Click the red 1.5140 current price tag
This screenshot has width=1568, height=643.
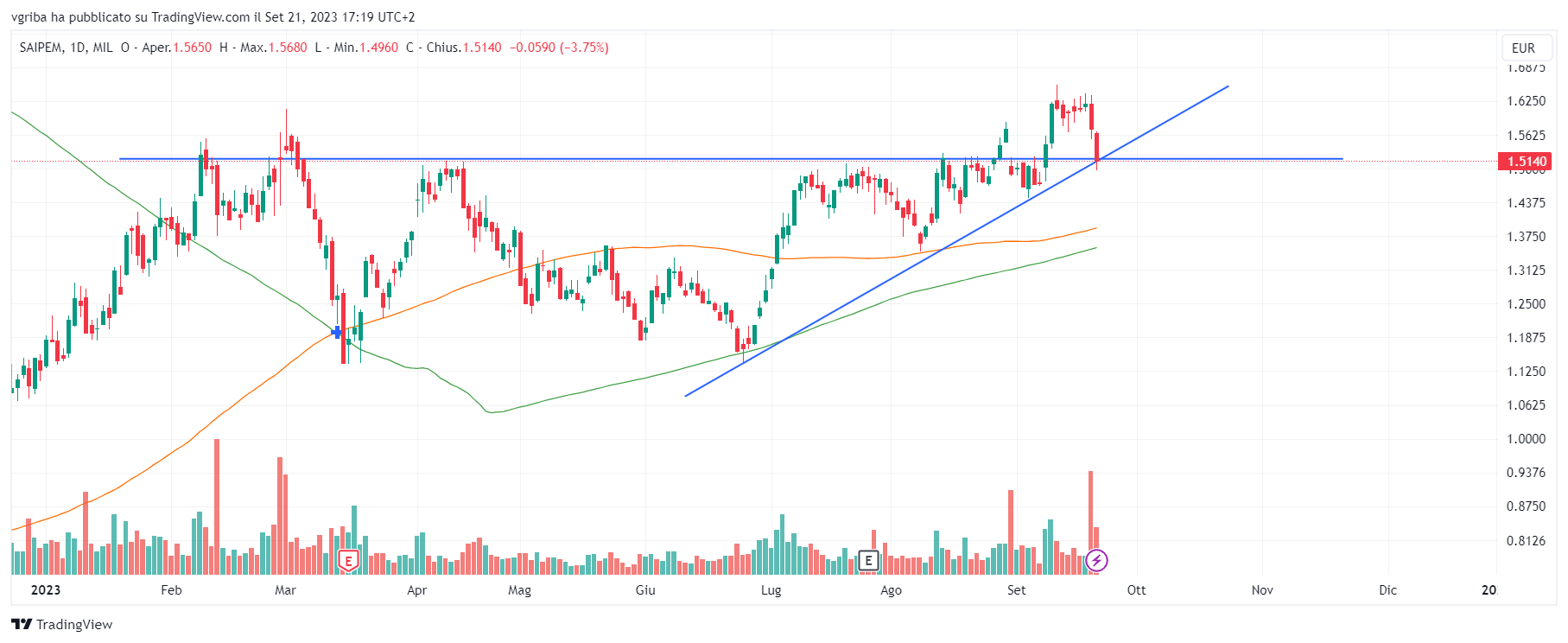[1527, 162]
